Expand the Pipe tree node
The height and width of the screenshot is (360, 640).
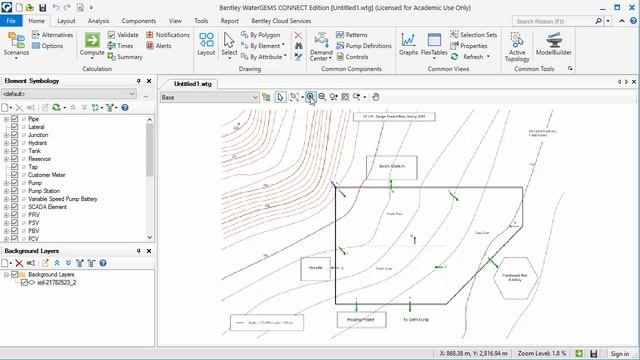pyautogui.click(x=6, y=119)
